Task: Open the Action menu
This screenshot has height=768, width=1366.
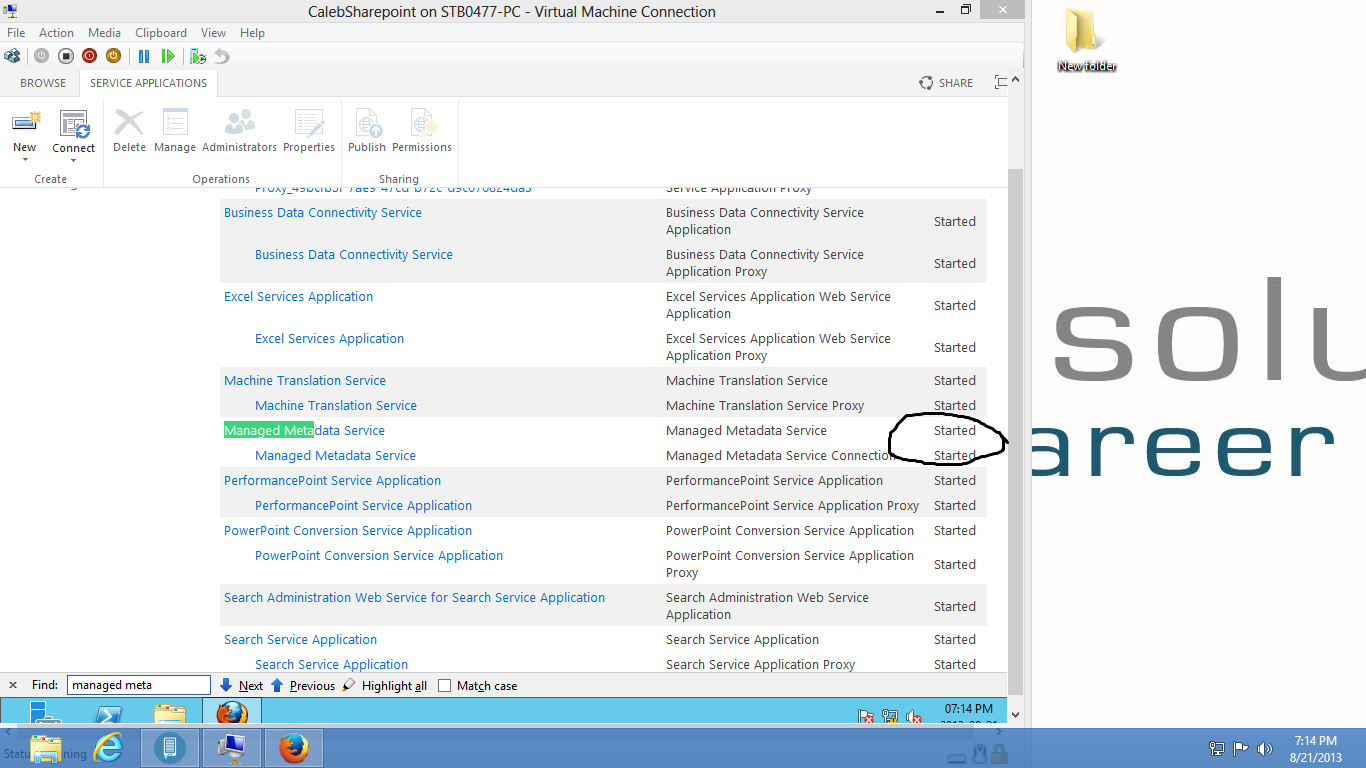Action: point(56,33)
